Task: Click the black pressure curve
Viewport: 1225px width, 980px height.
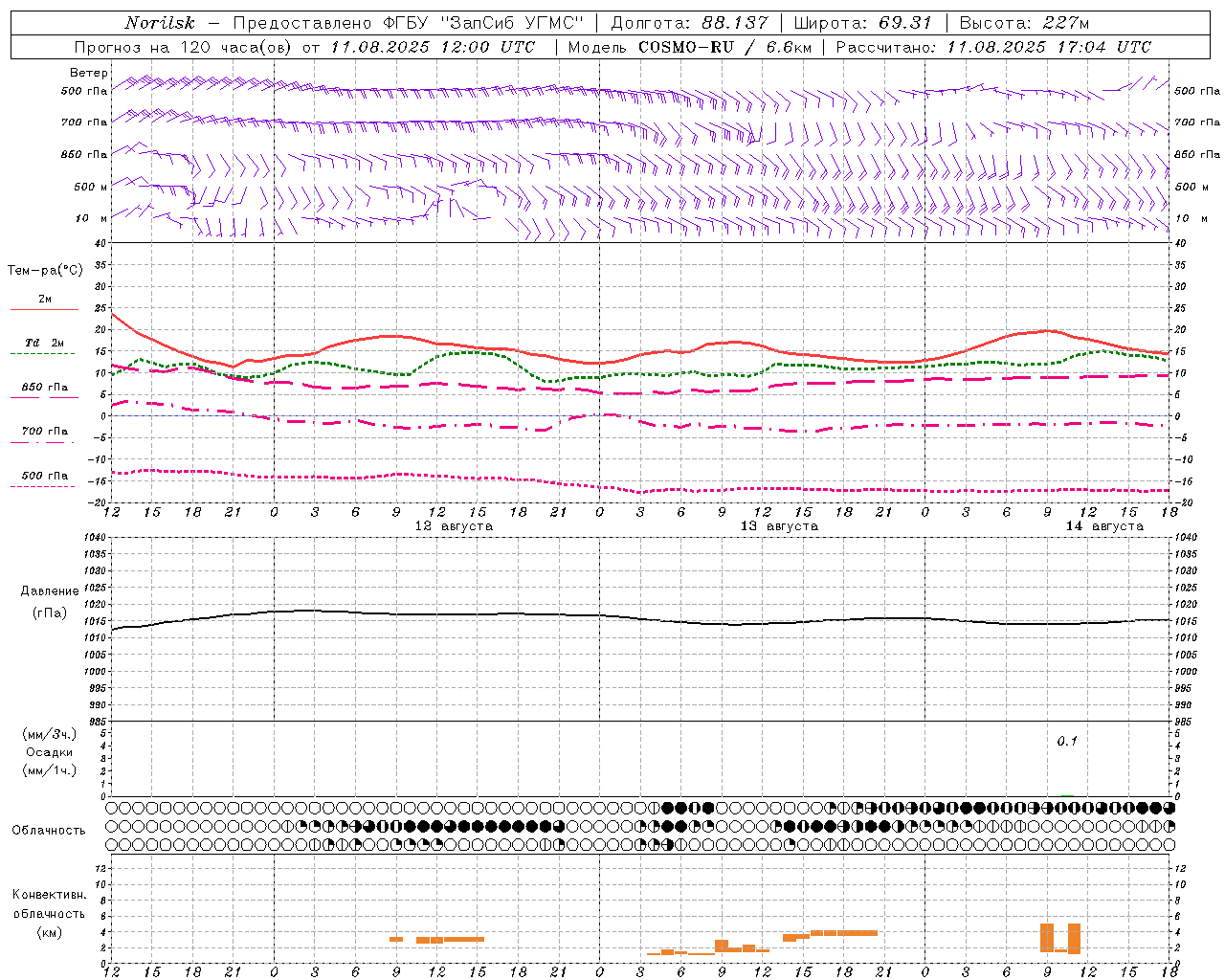Action: tap(640, 618)
